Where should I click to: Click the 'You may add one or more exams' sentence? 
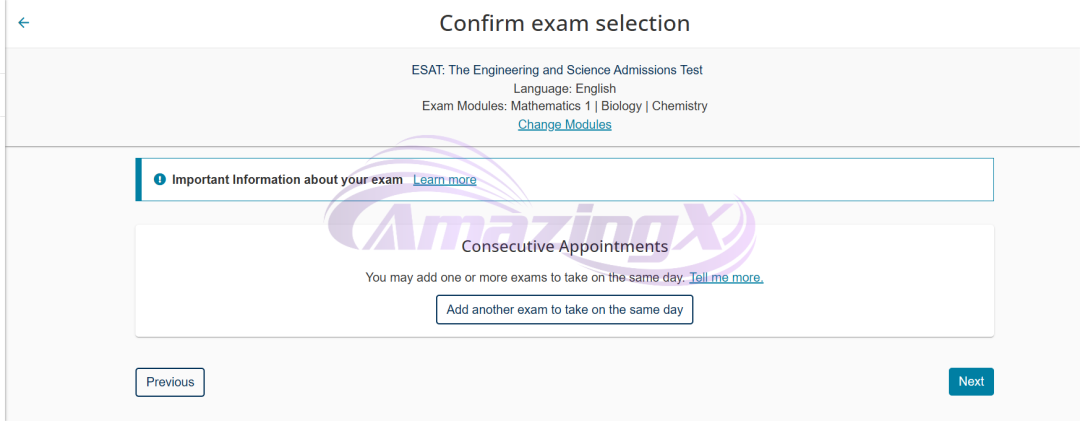coord(525,277)
